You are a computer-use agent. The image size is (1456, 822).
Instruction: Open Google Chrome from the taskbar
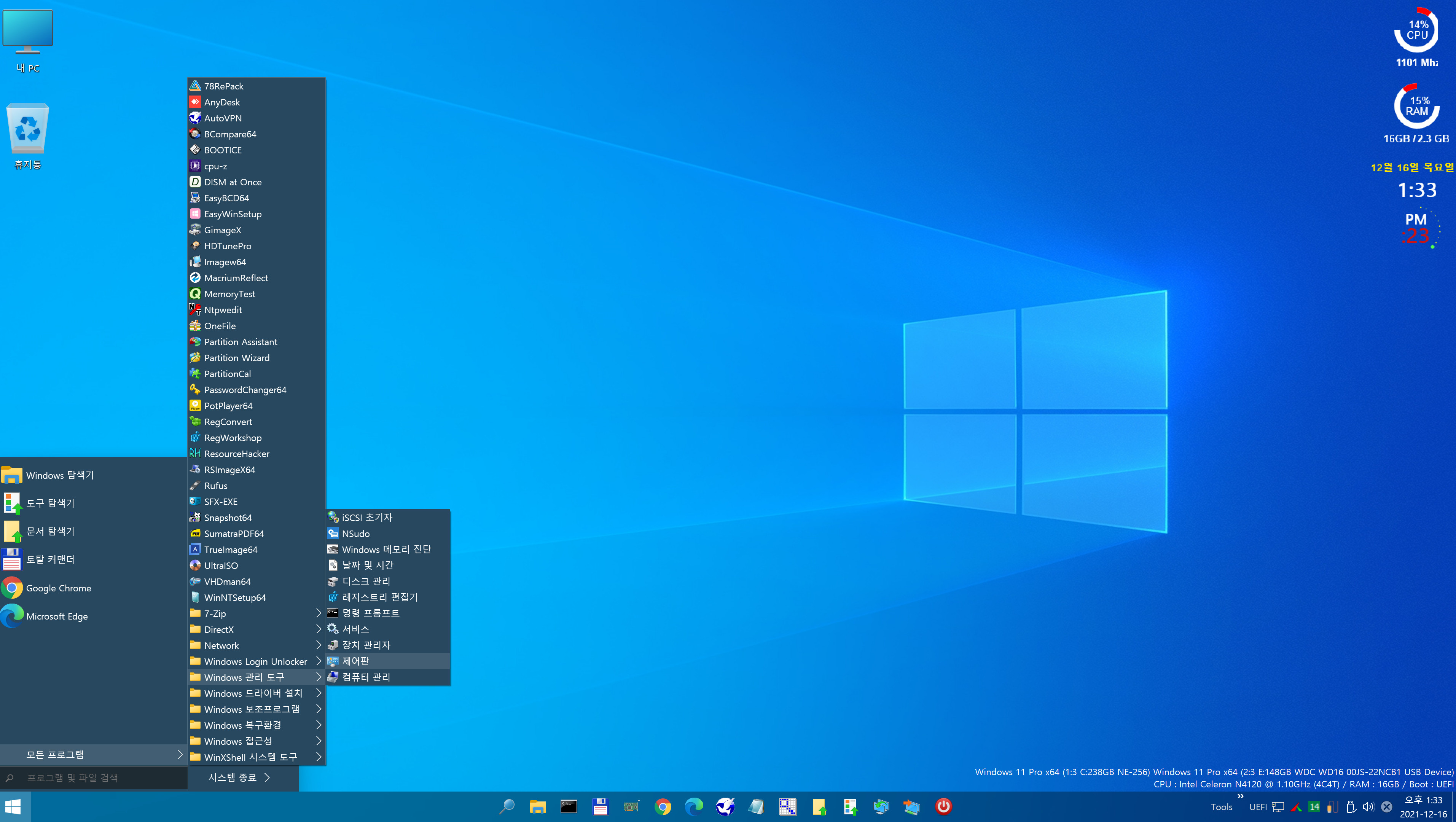pyautogui.click(x=663, y=807)
